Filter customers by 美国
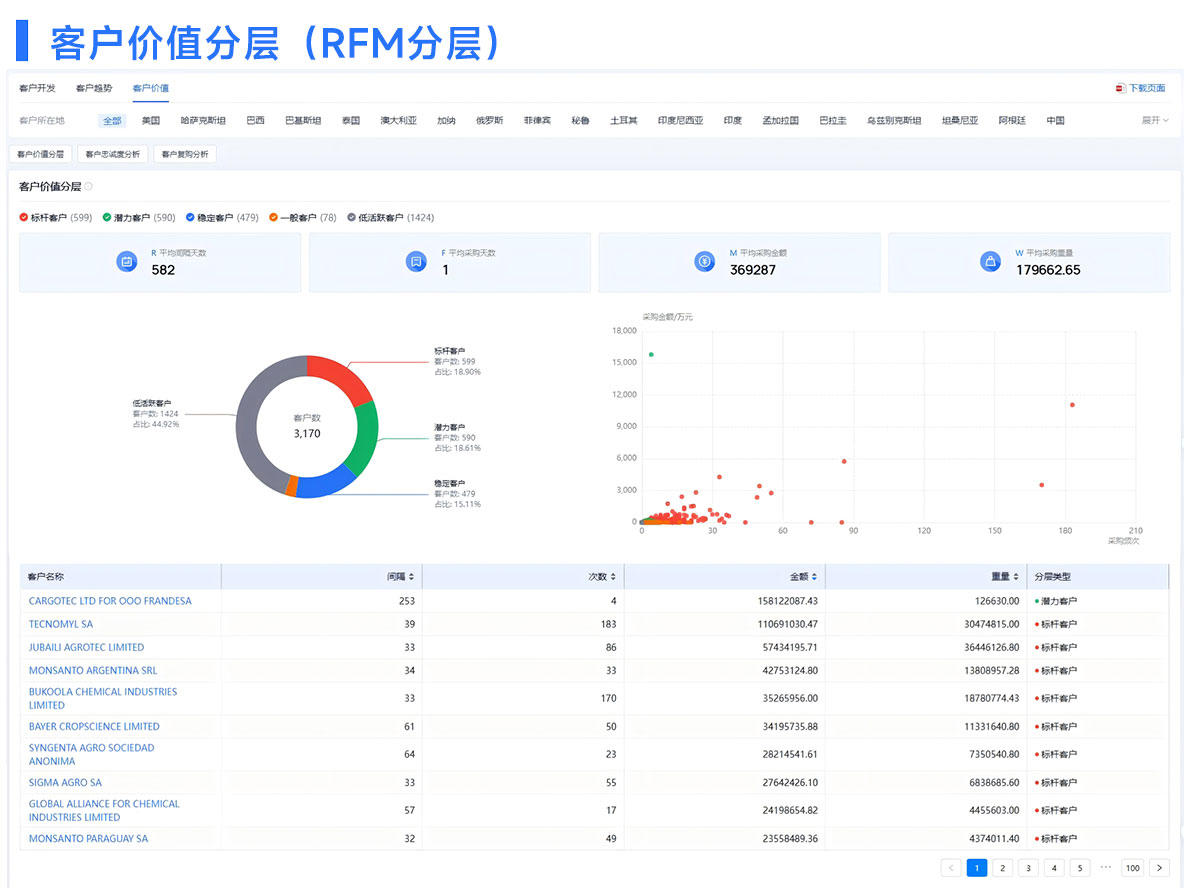The width and height of the screenshot is (1190, 888). [x=151, y=121]
